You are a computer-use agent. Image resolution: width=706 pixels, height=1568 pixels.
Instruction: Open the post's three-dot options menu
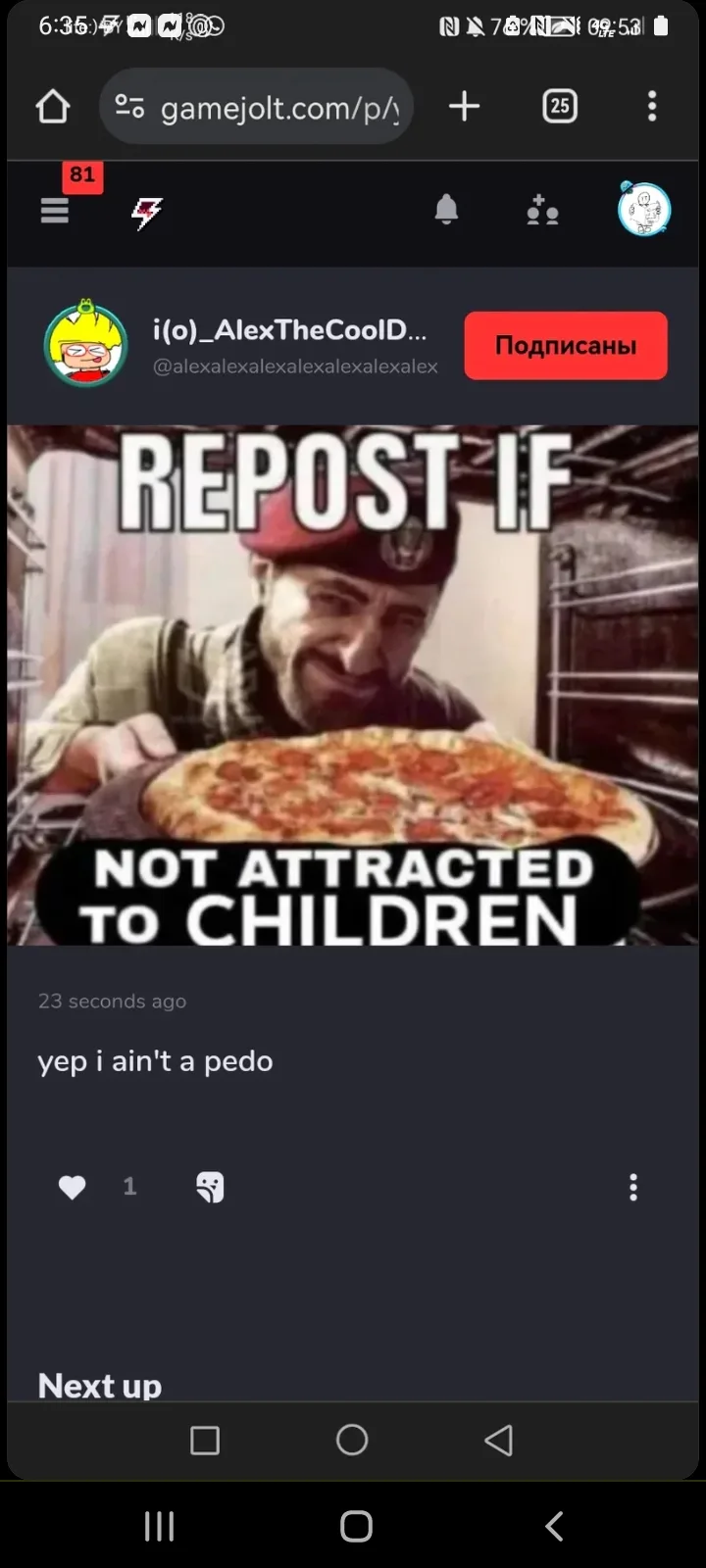(633, 1187)
